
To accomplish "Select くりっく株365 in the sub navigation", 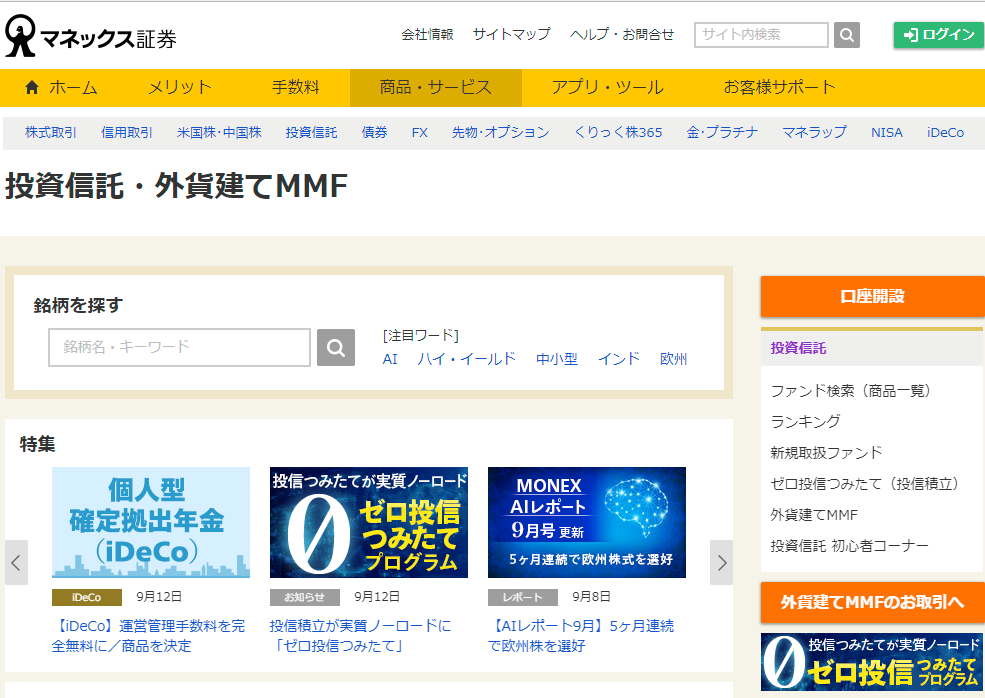I will [x=618, y=133].
